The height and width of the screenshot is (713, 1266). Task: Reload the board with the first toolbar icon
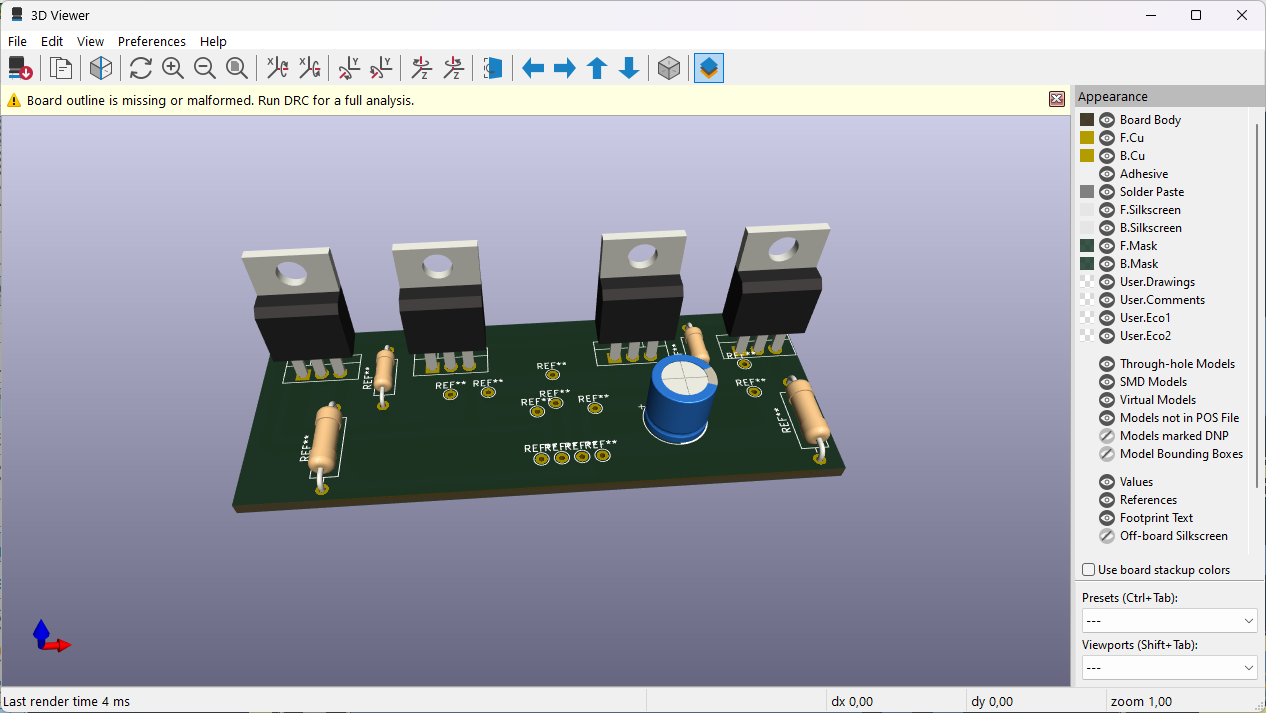point(21,68)
